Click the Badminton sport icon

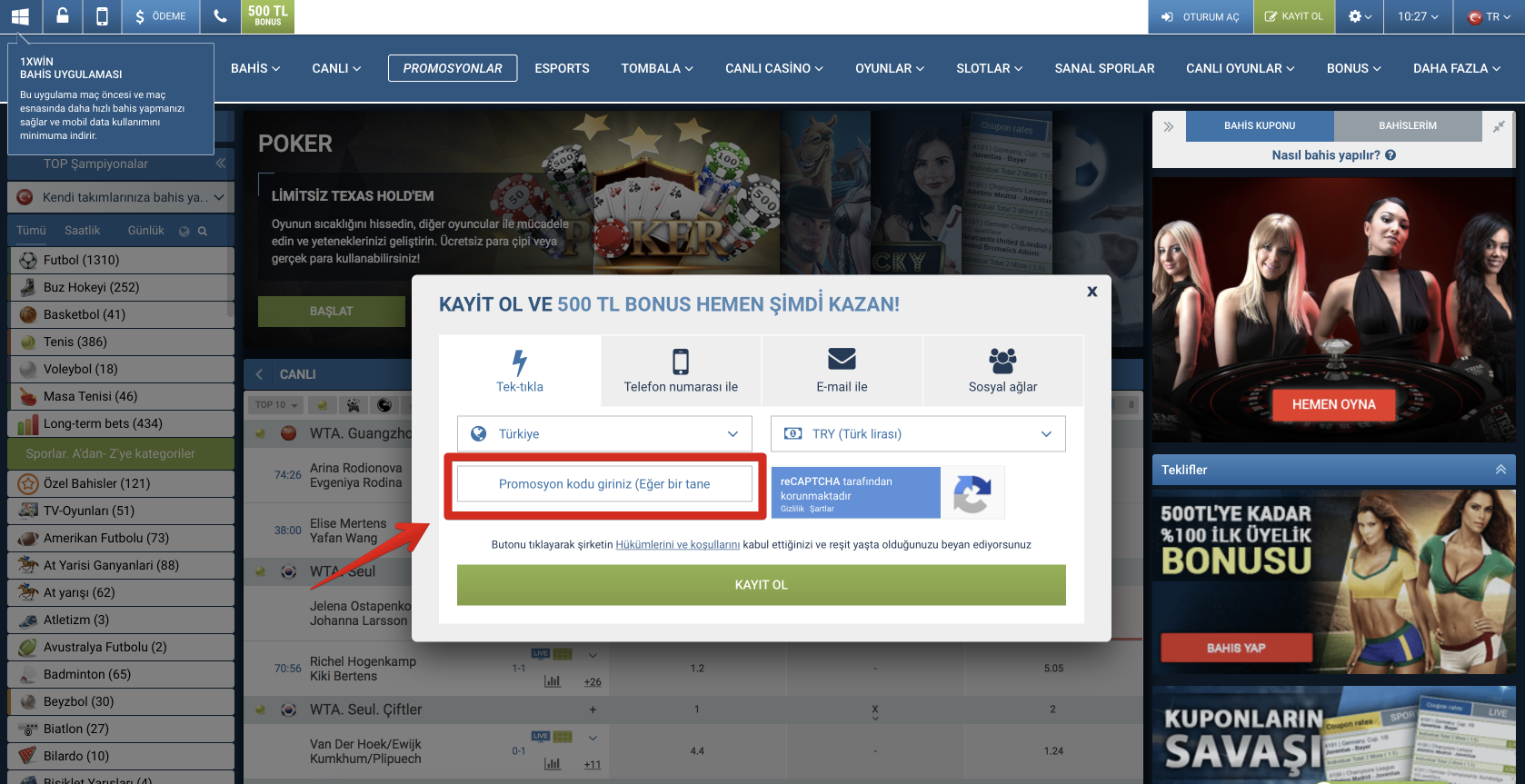point(28,674)
